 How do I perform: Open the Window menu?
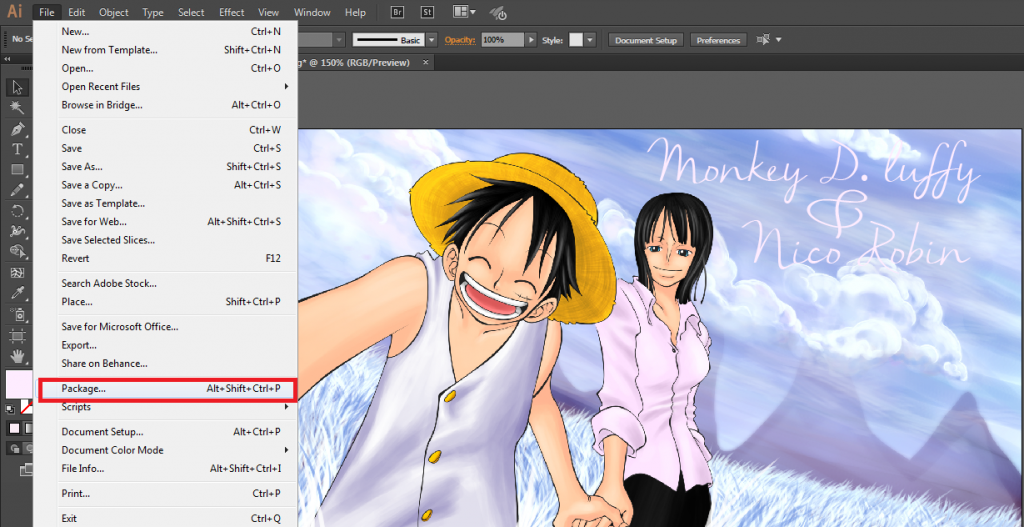312,12
